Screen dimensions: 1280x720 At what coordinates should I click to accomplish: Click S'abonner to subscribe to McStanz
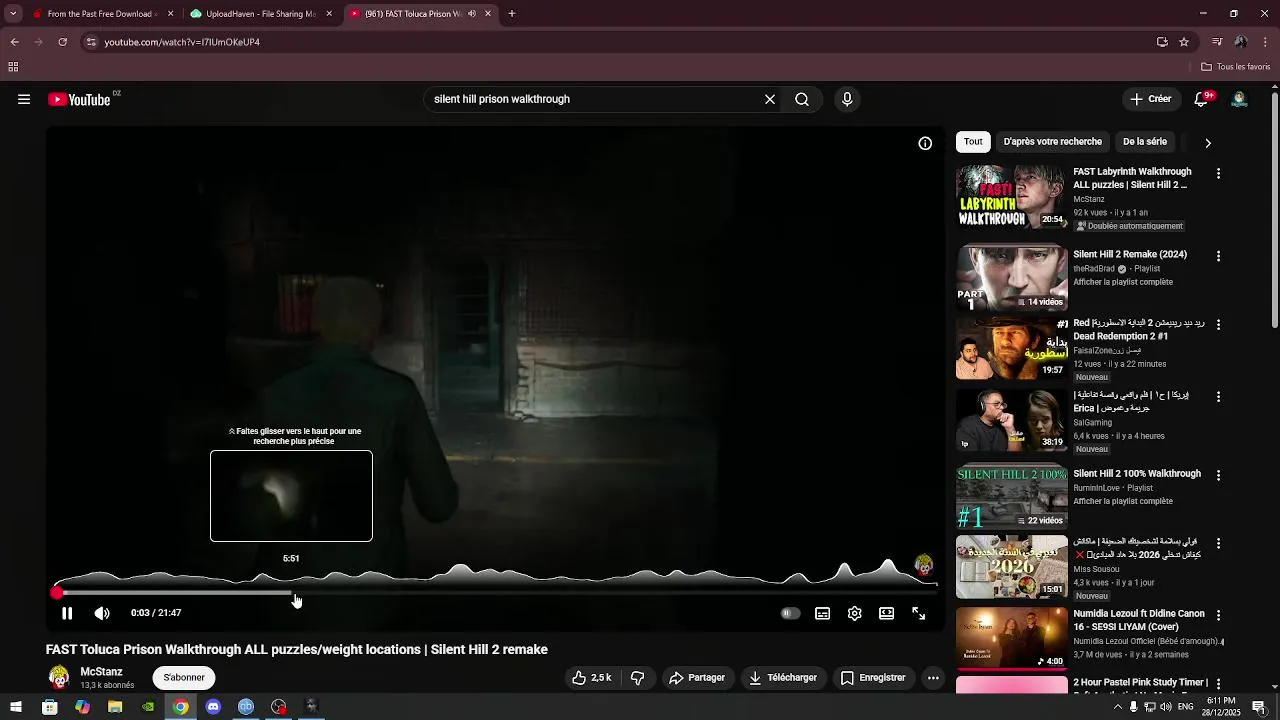(x=184, y=677)
